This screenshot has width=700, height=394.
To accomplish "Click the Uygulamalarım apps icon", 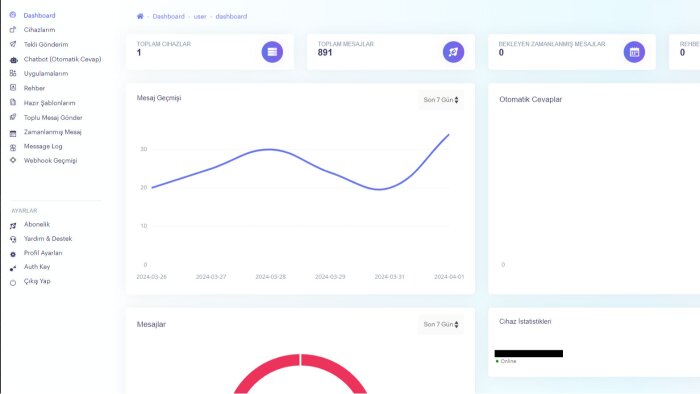I will point(12,73).
